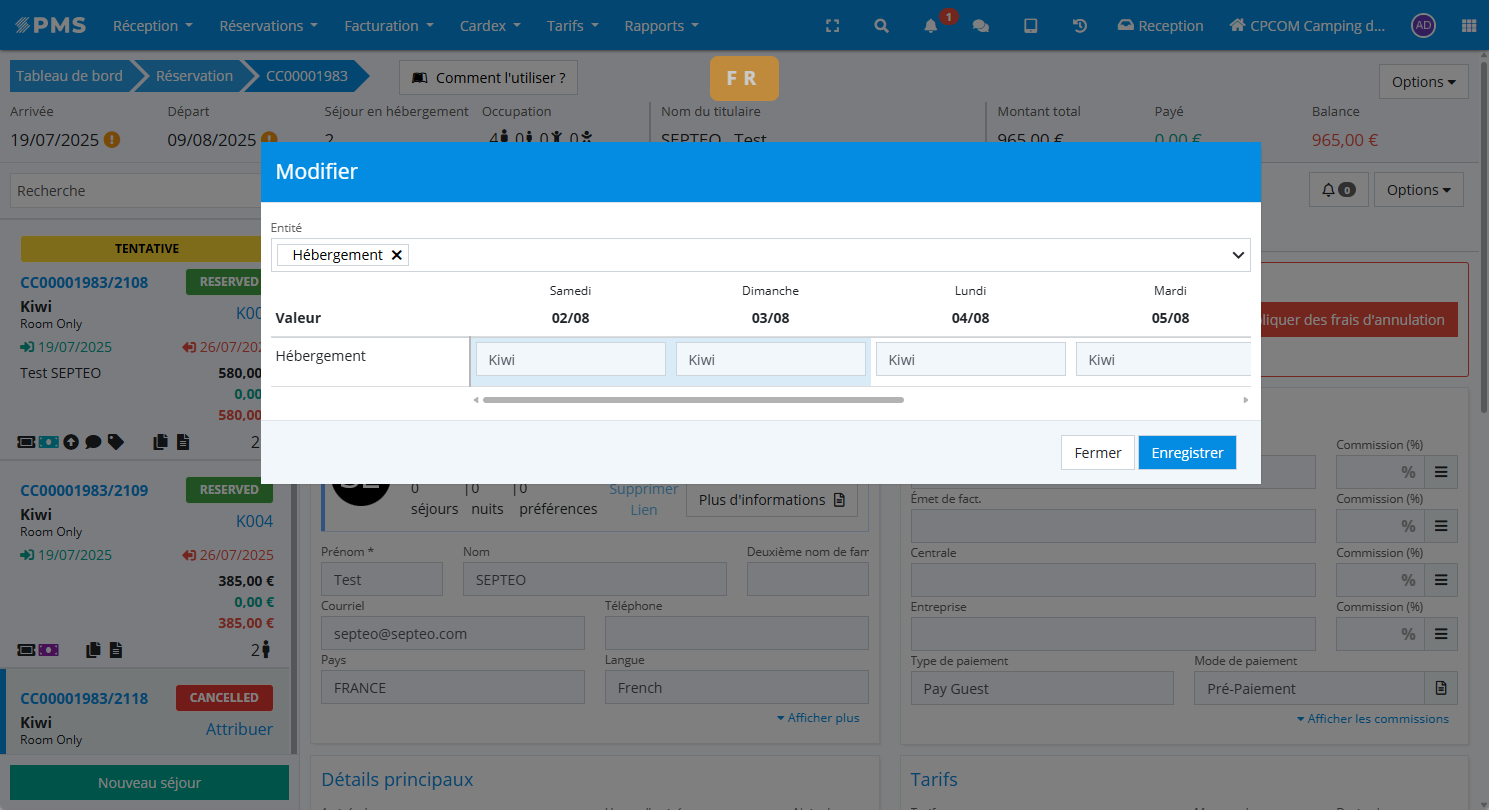Click the fullscreen icon in top navbar
This screenshot has height=810, width=1489.
click(x=832, y=26)
